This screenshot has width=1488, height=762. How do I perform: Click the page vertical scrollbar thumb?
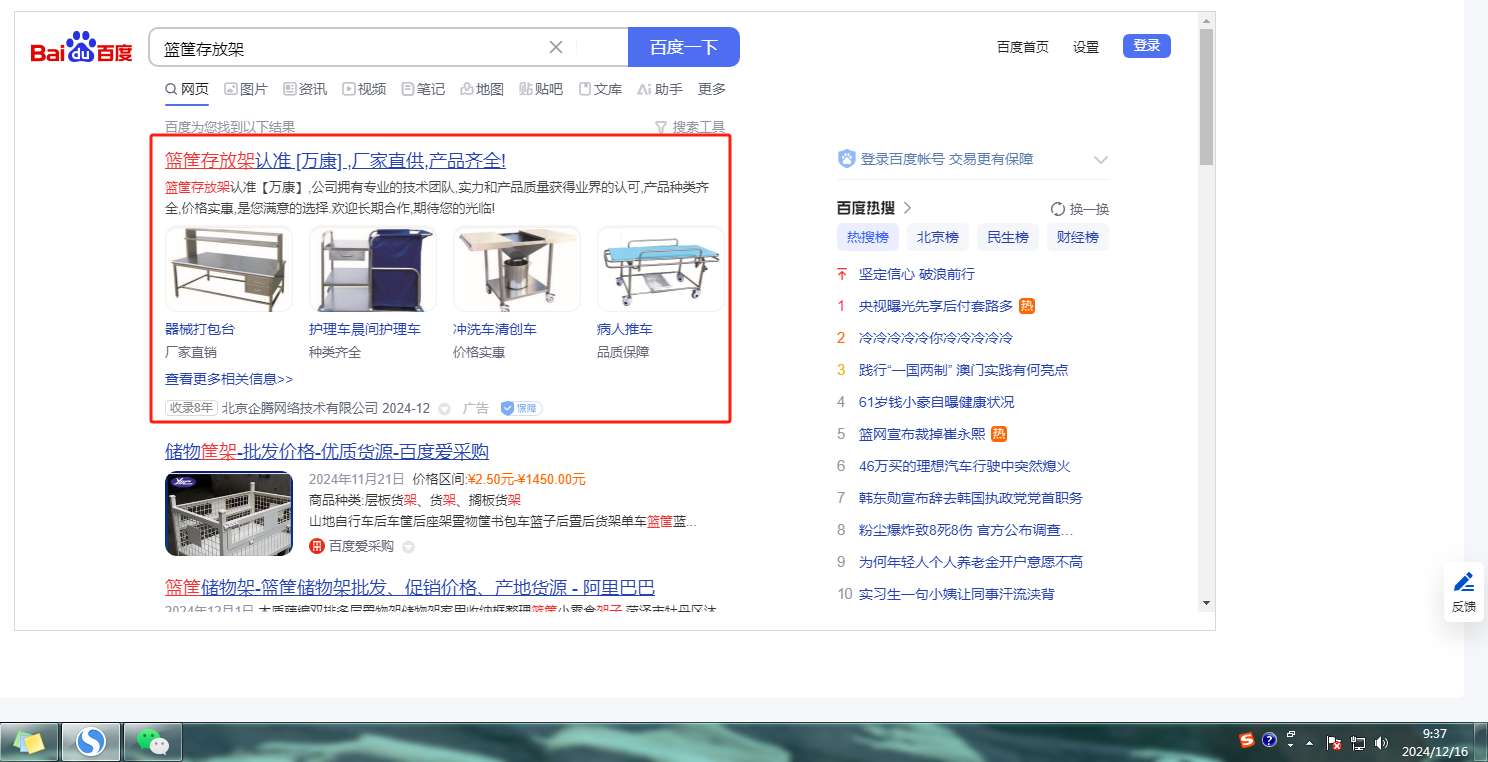coord(1206,96)
